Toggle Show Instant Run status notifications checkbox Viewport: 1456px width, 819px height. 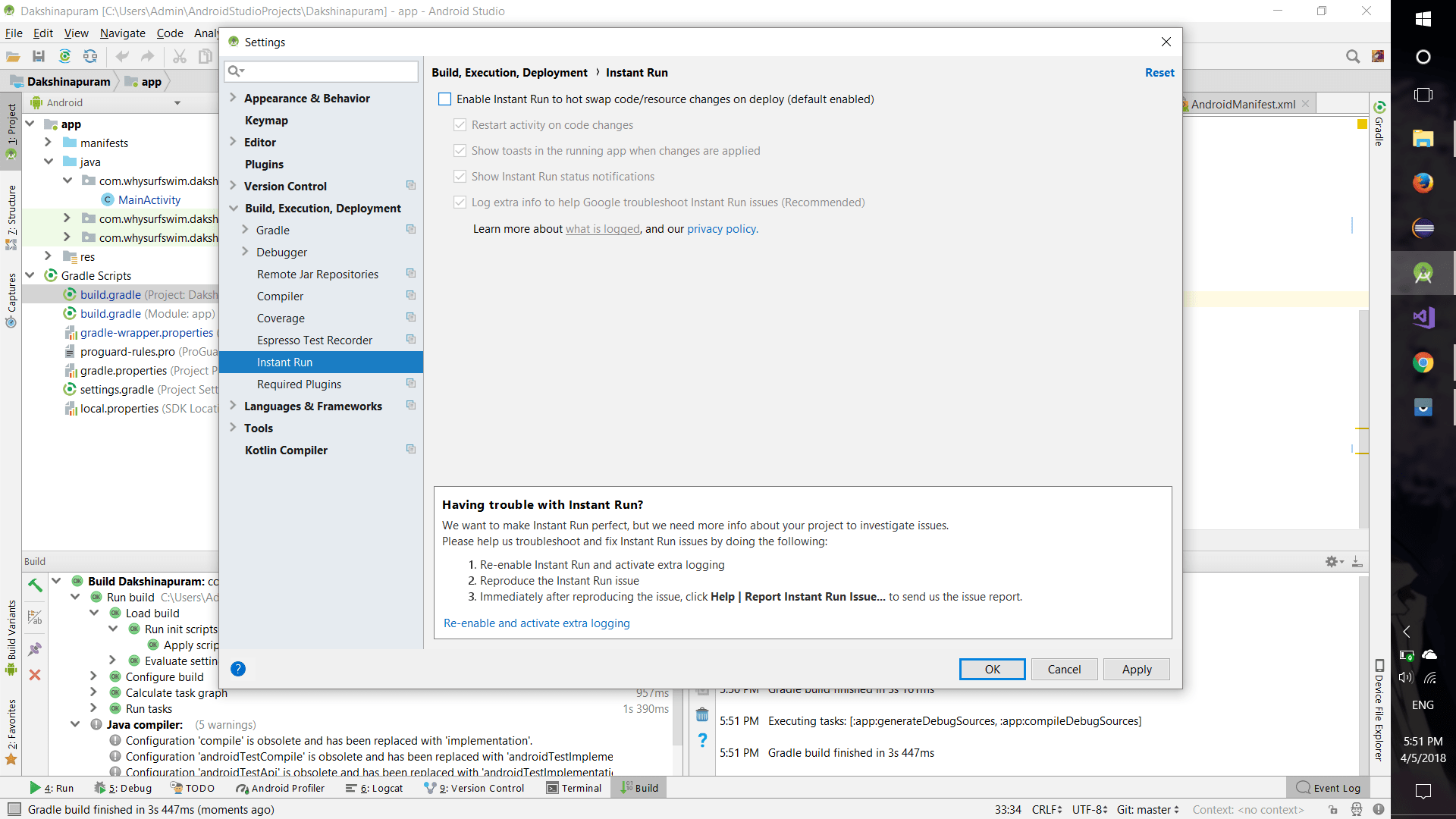460,177
